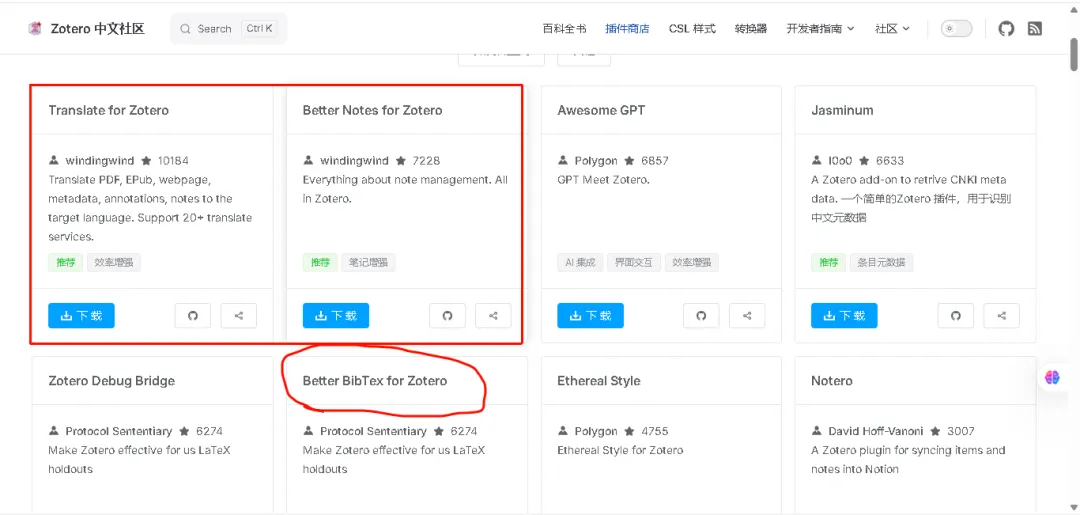This screenshot has height=515, width=1080.
Task: Click 条目元数据 tag on Jasminum card
Action: coord(882,262)
